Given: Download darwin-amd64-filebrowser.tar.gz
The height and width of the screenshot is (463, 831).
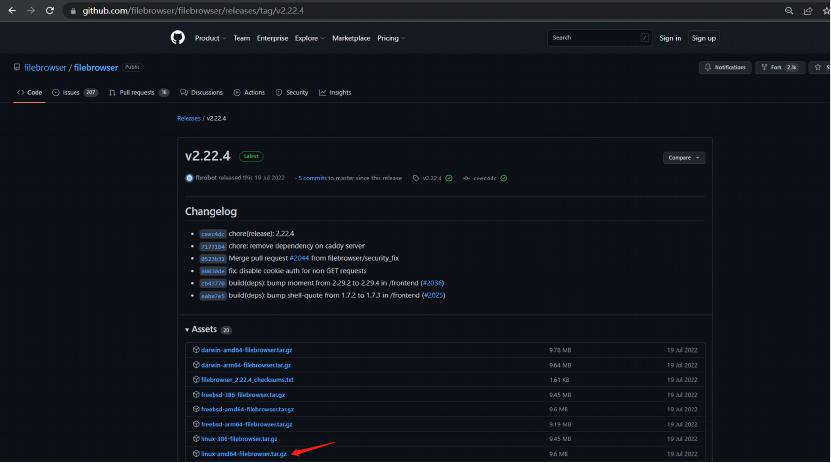Looking at the screenshot, I should click(246, 350).
